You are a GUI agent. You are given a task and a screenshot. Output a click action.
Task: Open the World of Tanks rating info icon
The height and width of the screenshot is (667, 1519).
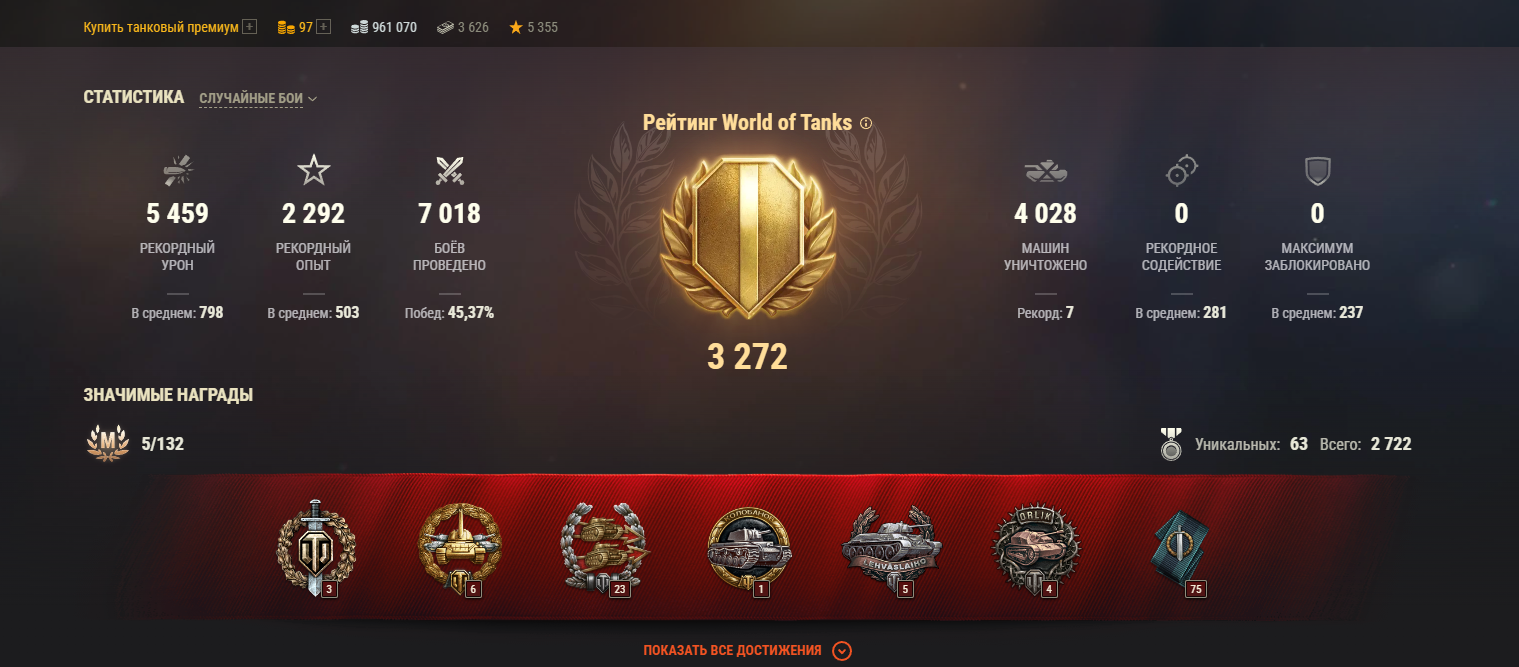(x=866, y=123)
